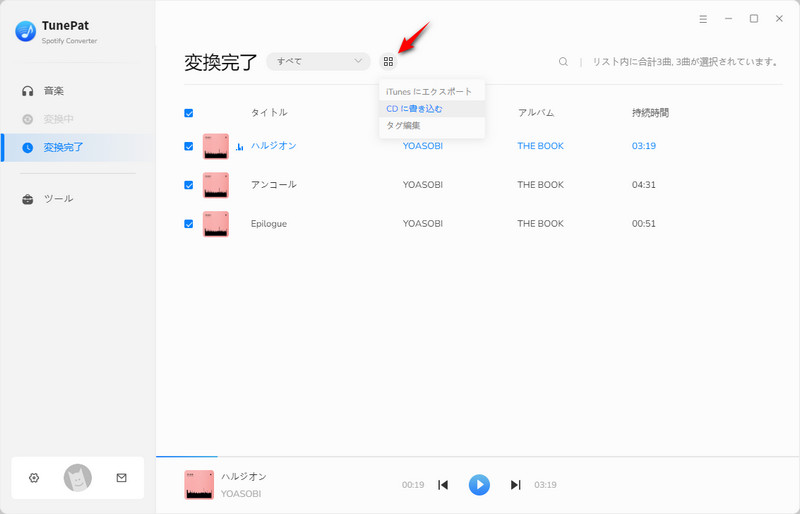Skip to next track

(516, 484)
